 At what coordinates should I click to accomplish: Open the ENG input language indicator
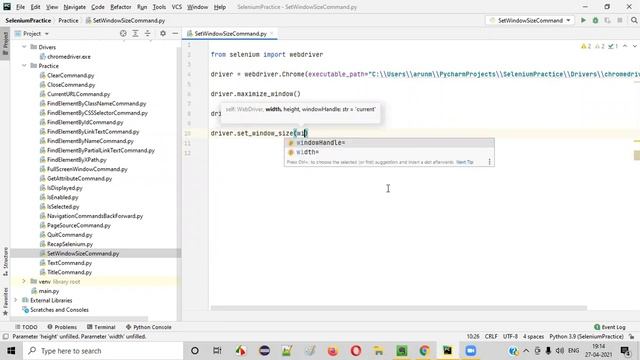coord(573,351)
